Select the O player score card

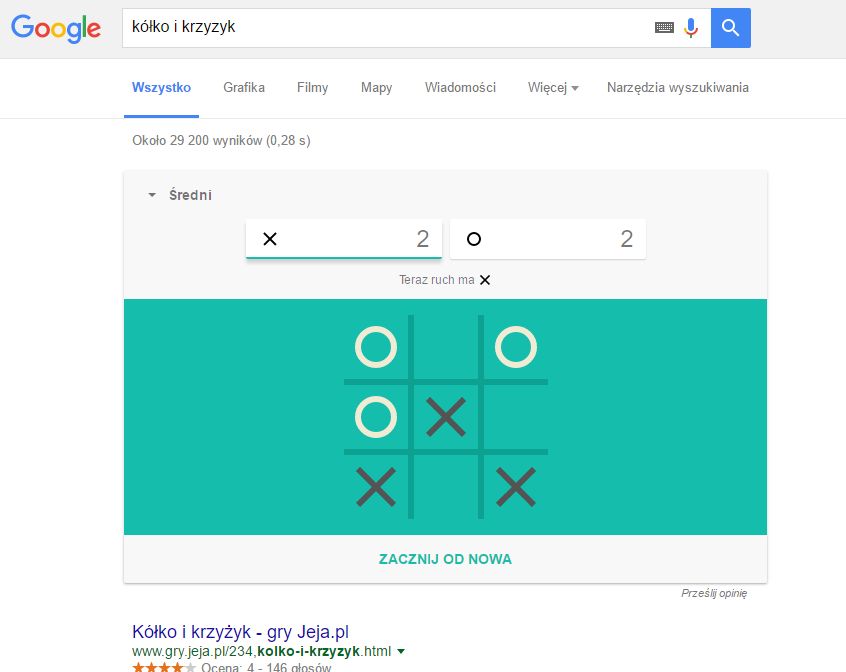click(x=547, y=239)
